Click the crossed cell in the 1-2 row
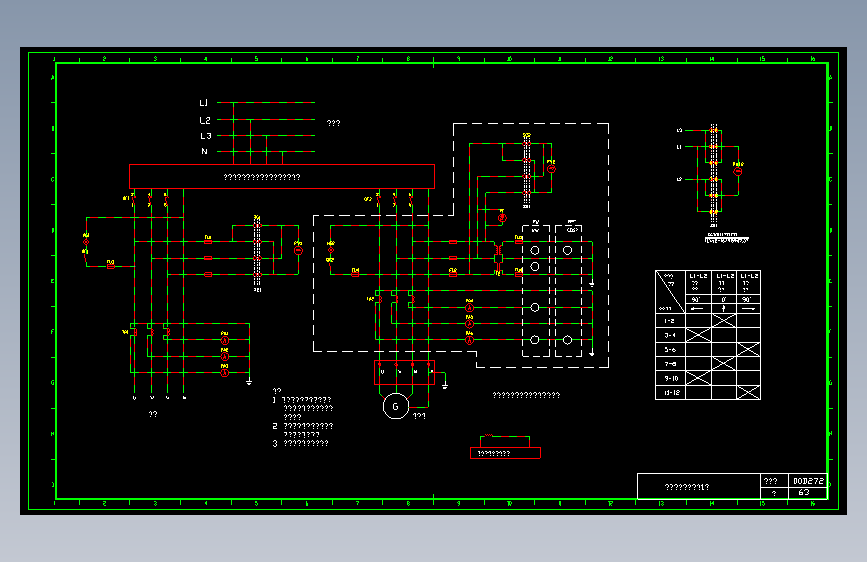 click(x=724, y=321)
